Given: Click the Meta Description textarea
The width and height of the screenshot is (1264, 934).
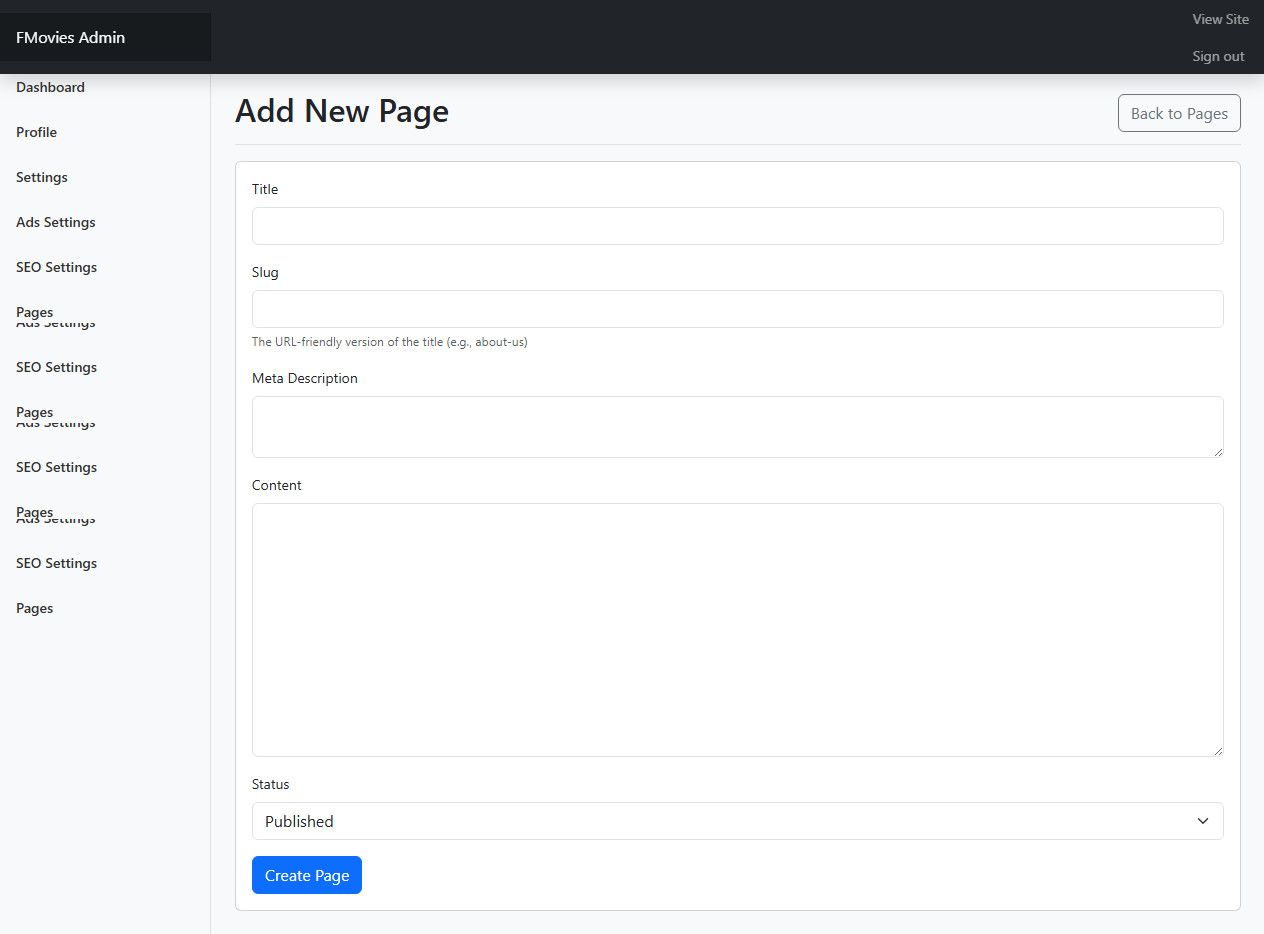Looking at the screenshot, I should tap(737, 427).
